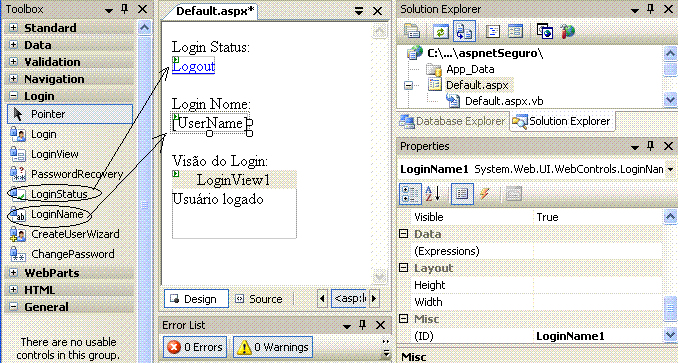Screen dimensions: 678x363
Task: Select the asp tag navigator button
Action: [x=349, y=299]
